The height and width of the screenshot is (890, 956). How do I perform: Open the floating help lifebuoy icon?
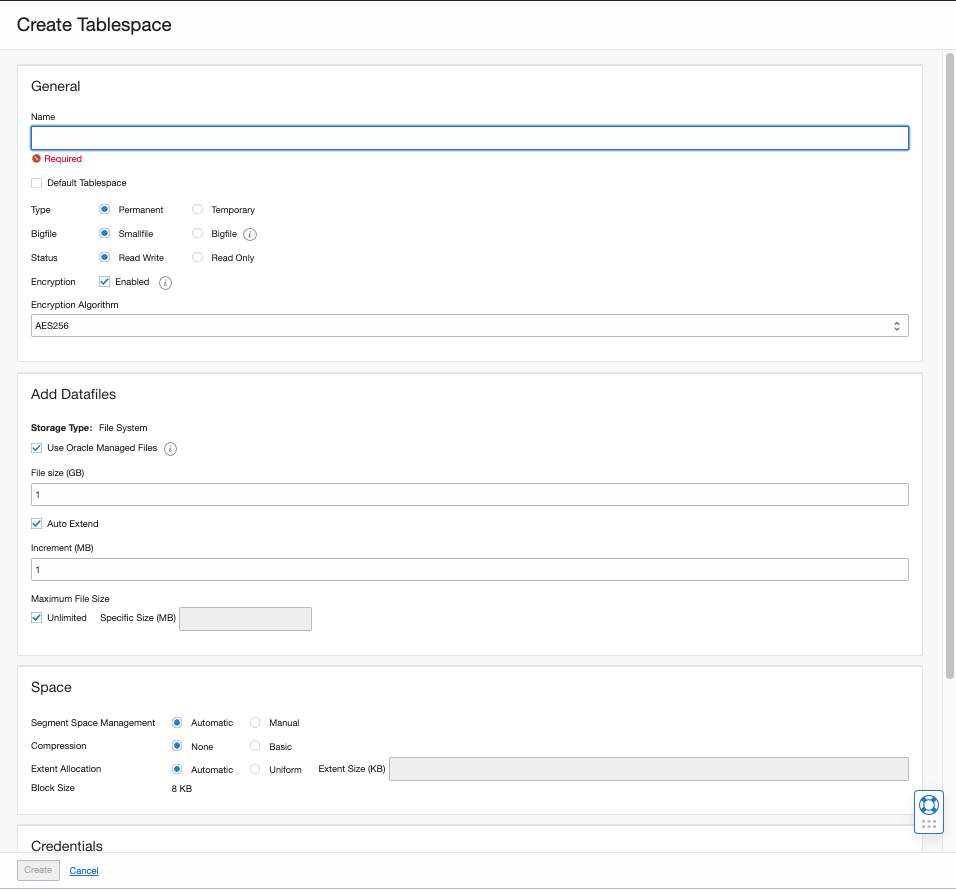pyautogui.click(x=928, y=805)
